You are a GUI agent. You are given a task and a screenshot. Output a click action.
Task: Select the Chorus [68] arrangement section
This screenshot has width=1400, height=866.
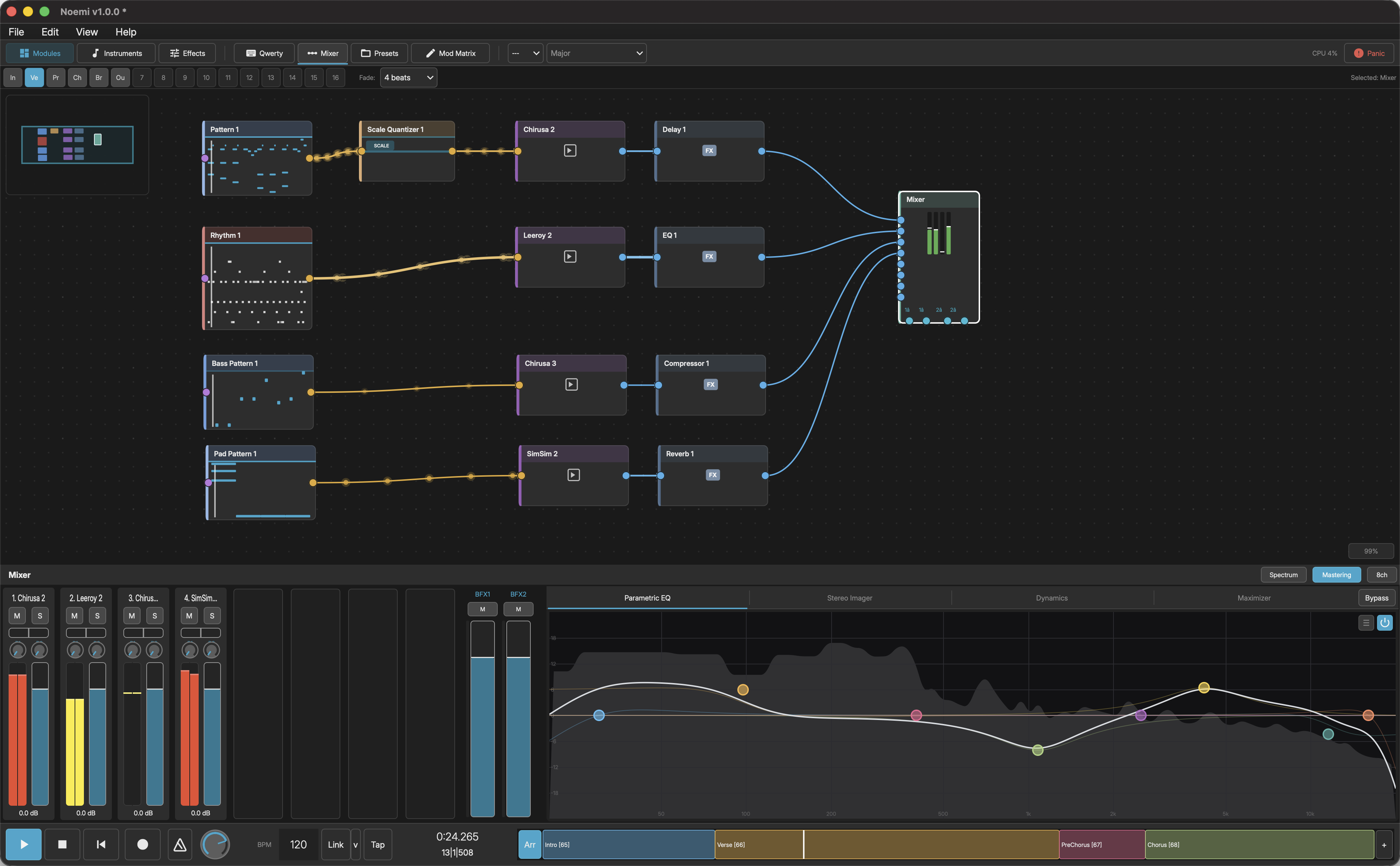[1259, 845]
